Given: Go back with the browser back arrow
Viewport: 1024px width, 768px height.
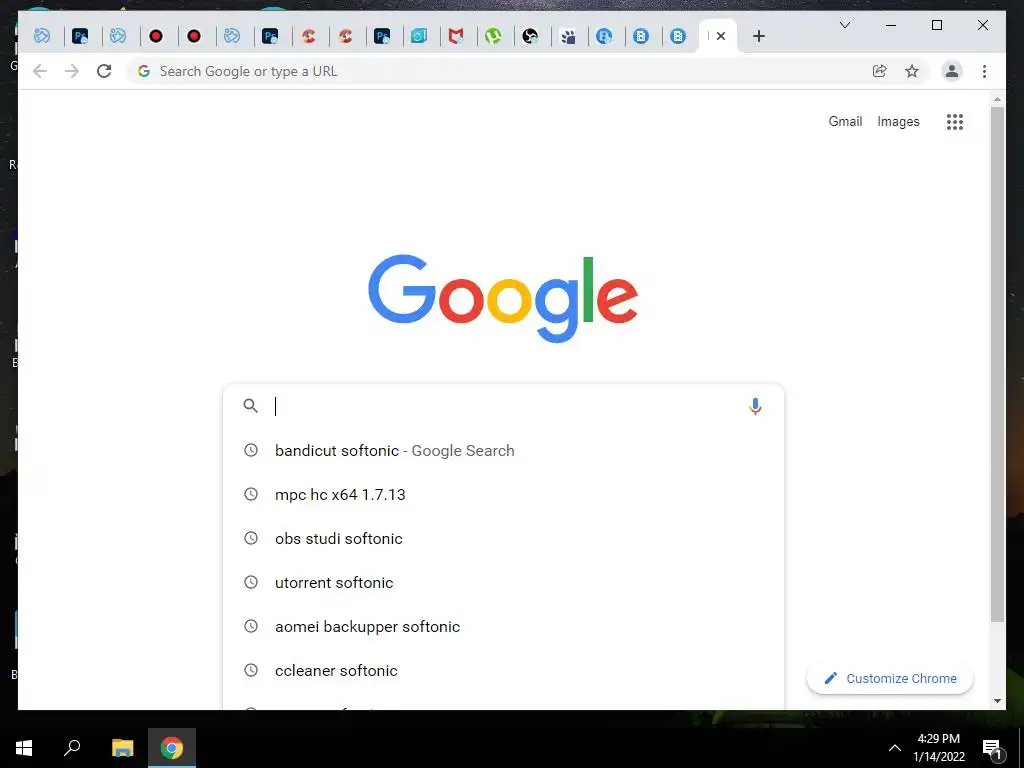Looking at the screenshot, I should point(40,71).
